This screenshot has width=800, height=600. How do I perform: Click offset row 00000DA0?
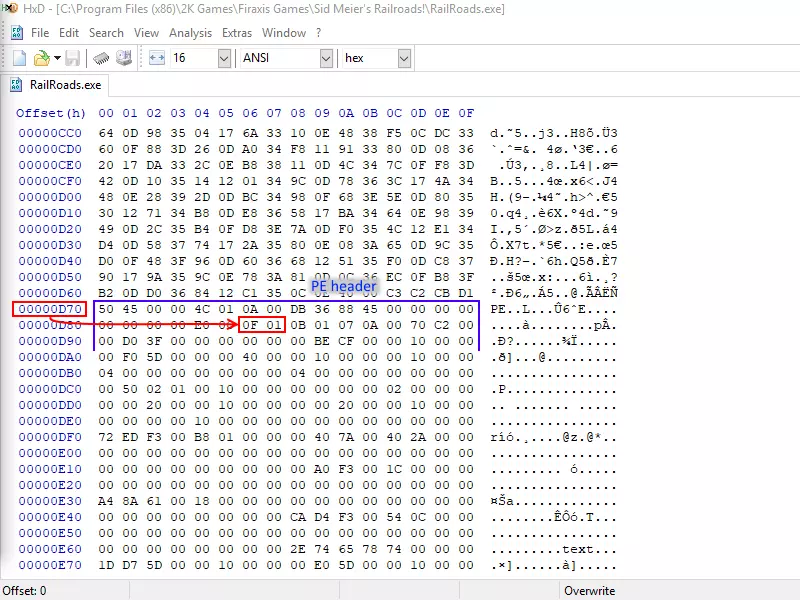coord(50,357)
